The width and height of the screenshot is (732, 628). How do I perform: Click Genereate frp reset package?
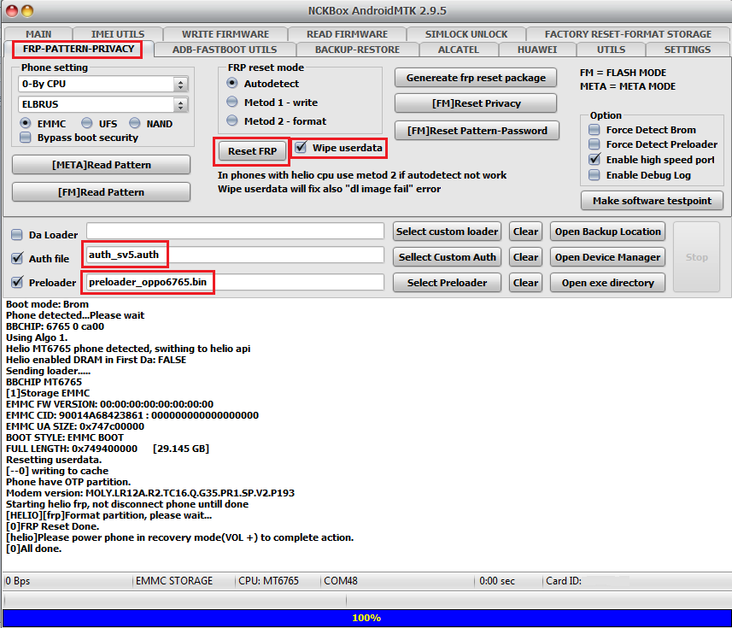pyautogui.click(x=476, y=78)
